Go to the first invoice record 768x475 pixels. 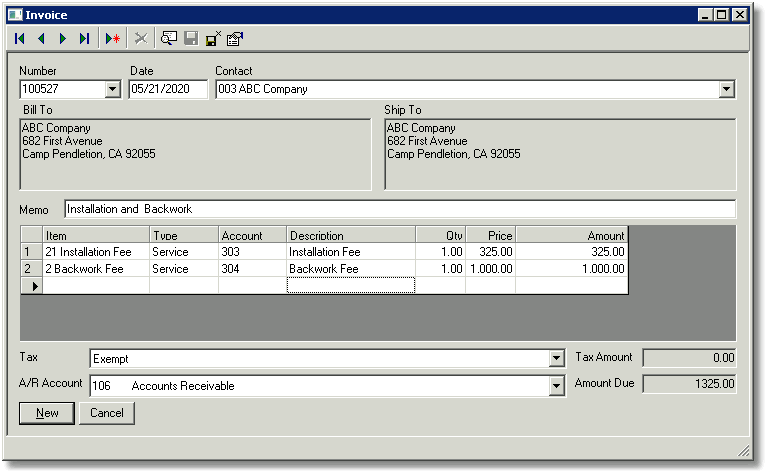pyautogui.click(x=20, y=38)
